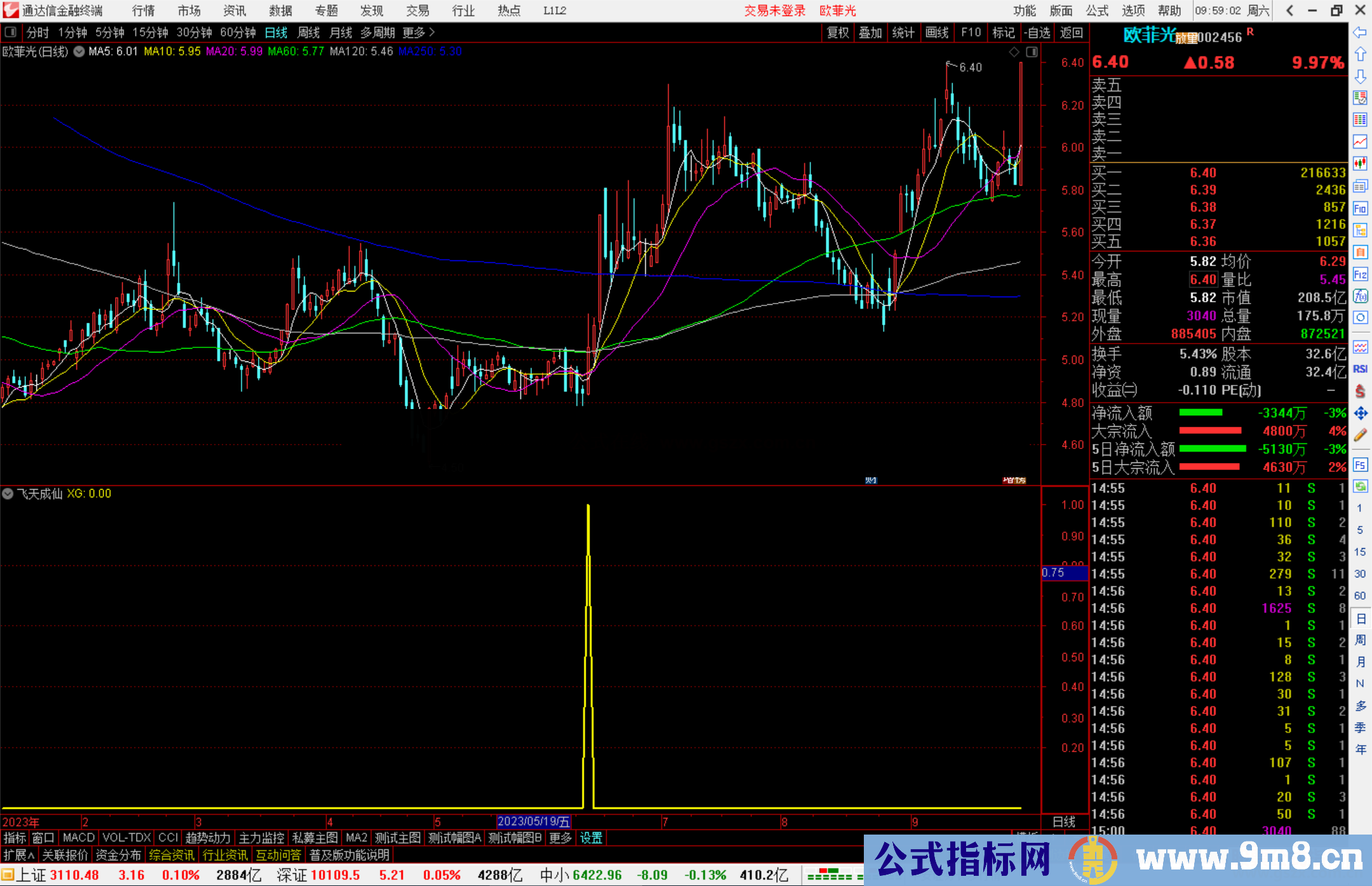Click the four-way move arrows icon
1372x886 pixels.
[1360, 413]
